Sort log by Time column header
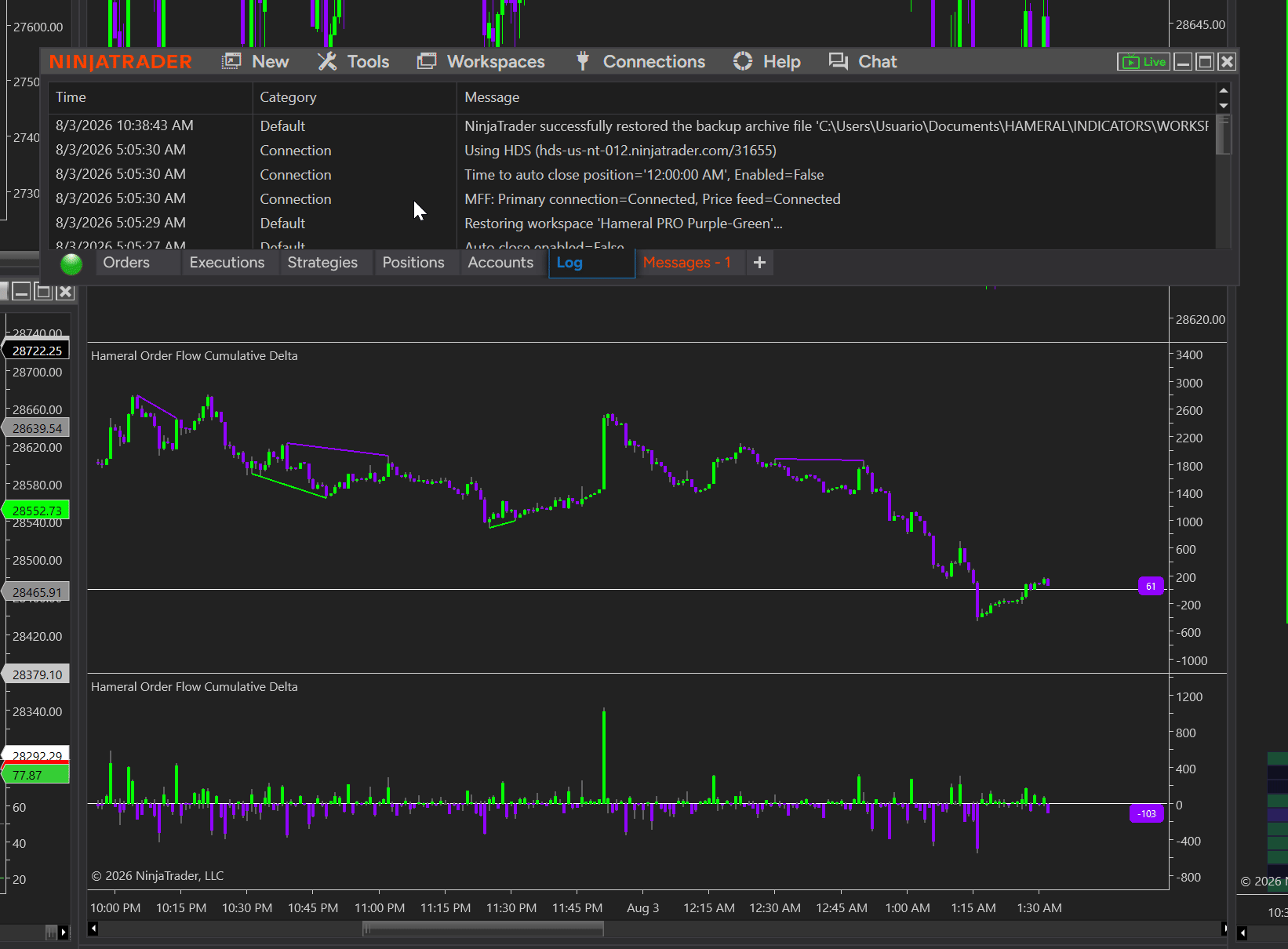 [x=150, y=97]
